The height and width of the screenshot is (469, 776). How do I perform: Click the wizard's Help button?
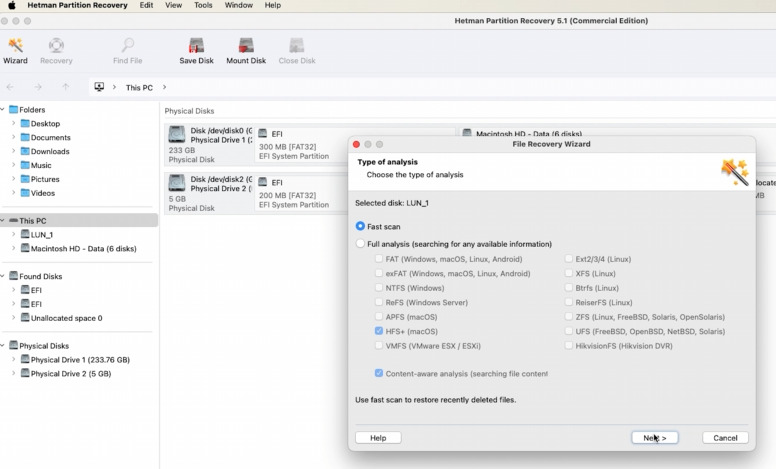(378, 438)
